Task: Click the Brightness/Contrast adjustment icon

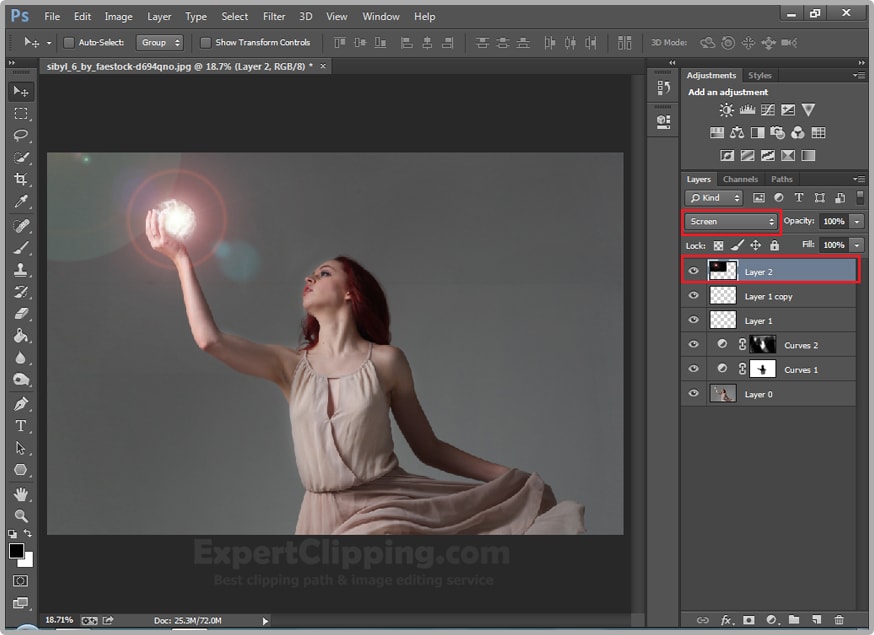Action: point(727,110)
